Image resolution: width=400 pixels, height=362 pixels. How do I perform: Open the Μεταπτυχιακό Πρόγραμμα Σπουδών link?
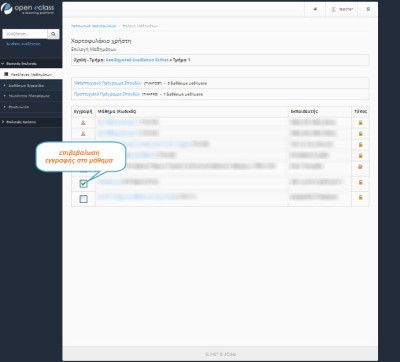tap(108, 83)
